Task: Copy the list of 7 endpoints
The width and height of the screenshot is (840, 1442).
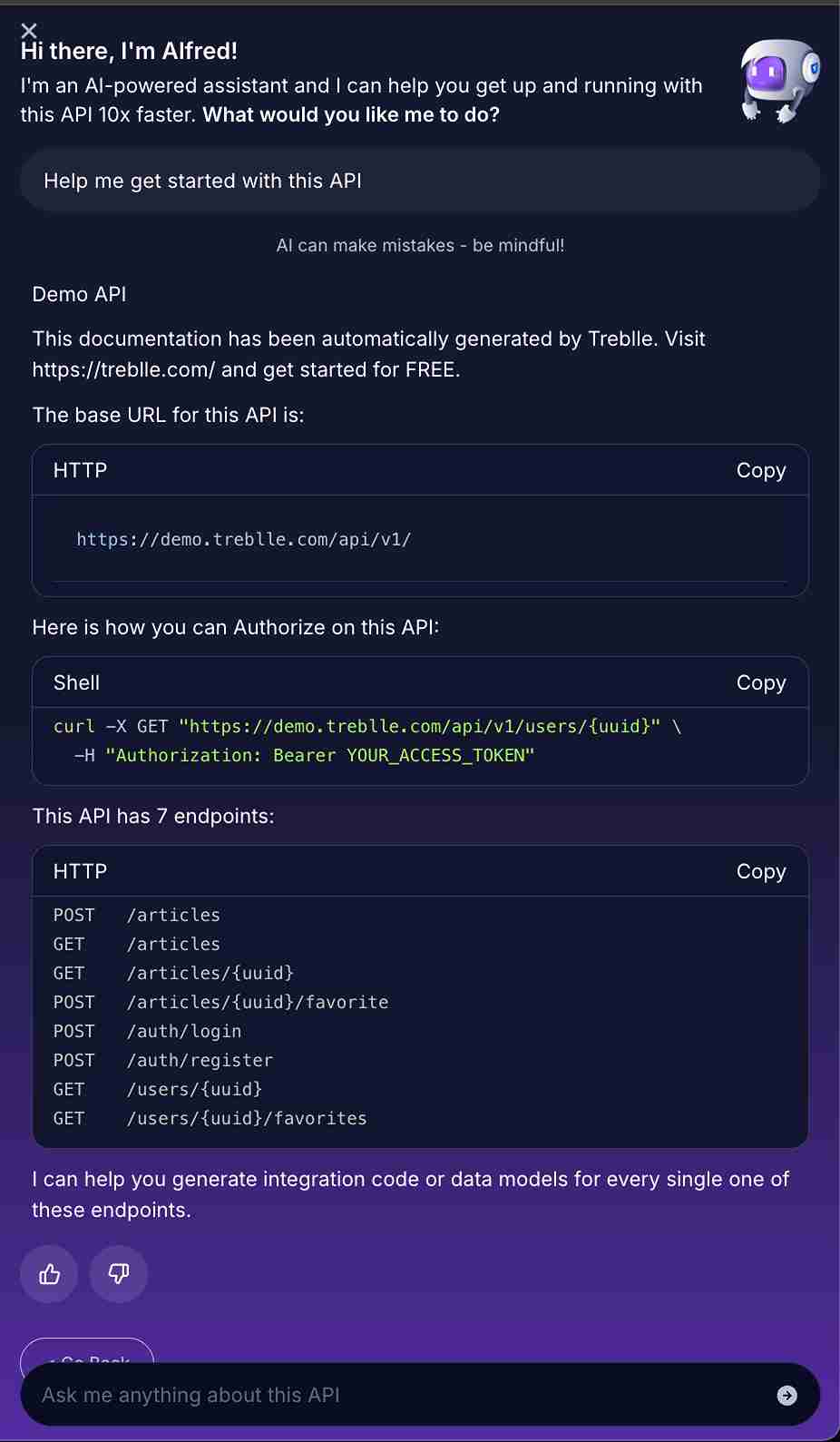Action: tap(760, 871)
